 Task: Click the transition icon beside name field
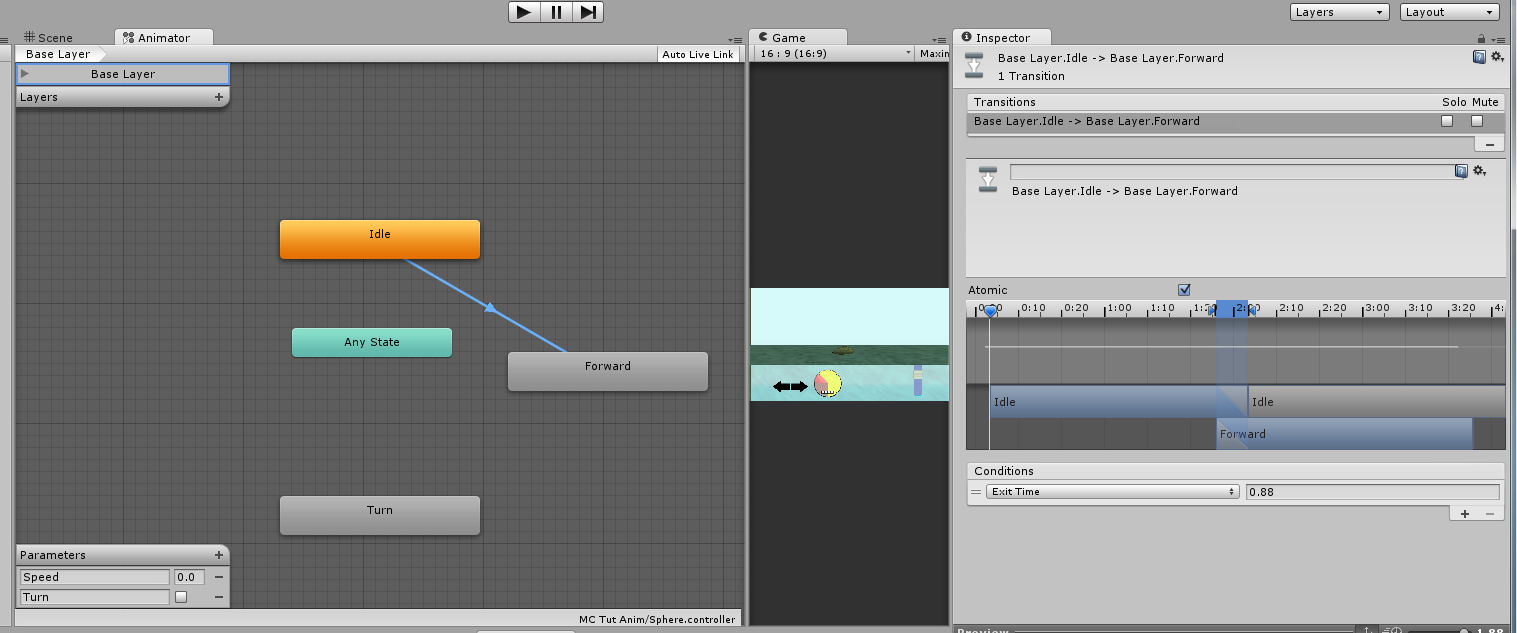[988, 179]
